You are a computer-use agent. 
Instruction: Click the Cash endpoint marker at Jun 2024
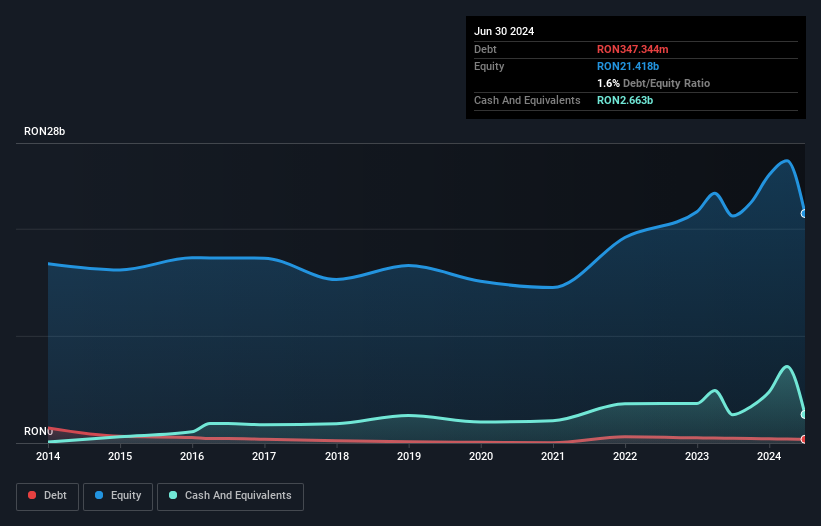tap(804, 415)
